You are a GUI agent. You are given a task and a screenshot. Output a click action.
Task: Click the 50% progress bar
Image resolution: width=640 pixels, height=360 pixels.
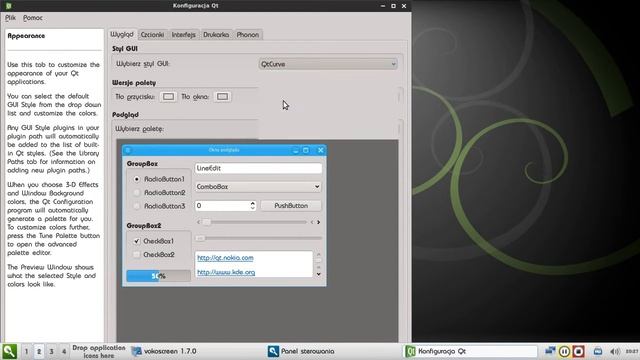click(158, 276)
